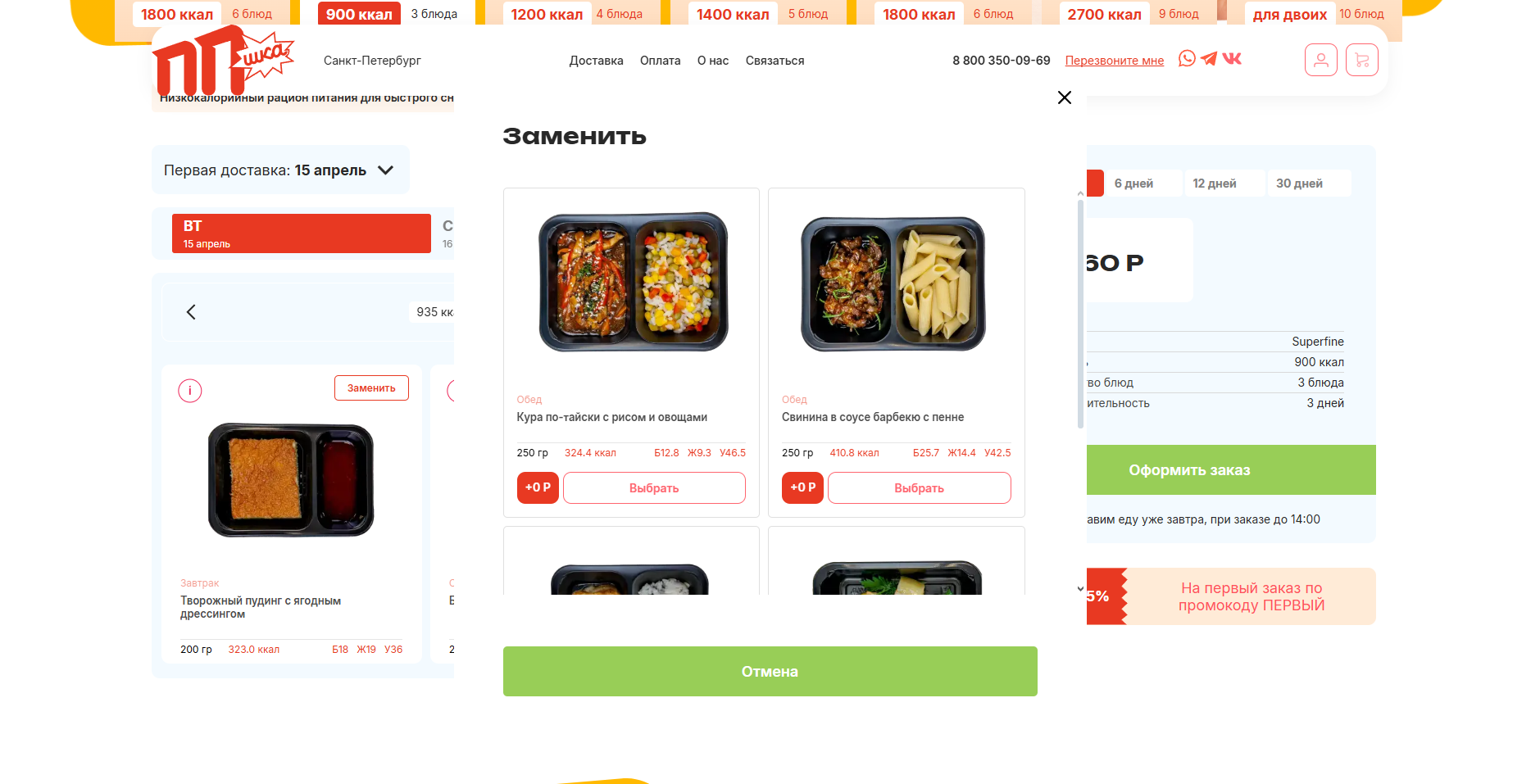
Task: Choose Кура по-тайски via Выбрать button
Action: [654, 488]
